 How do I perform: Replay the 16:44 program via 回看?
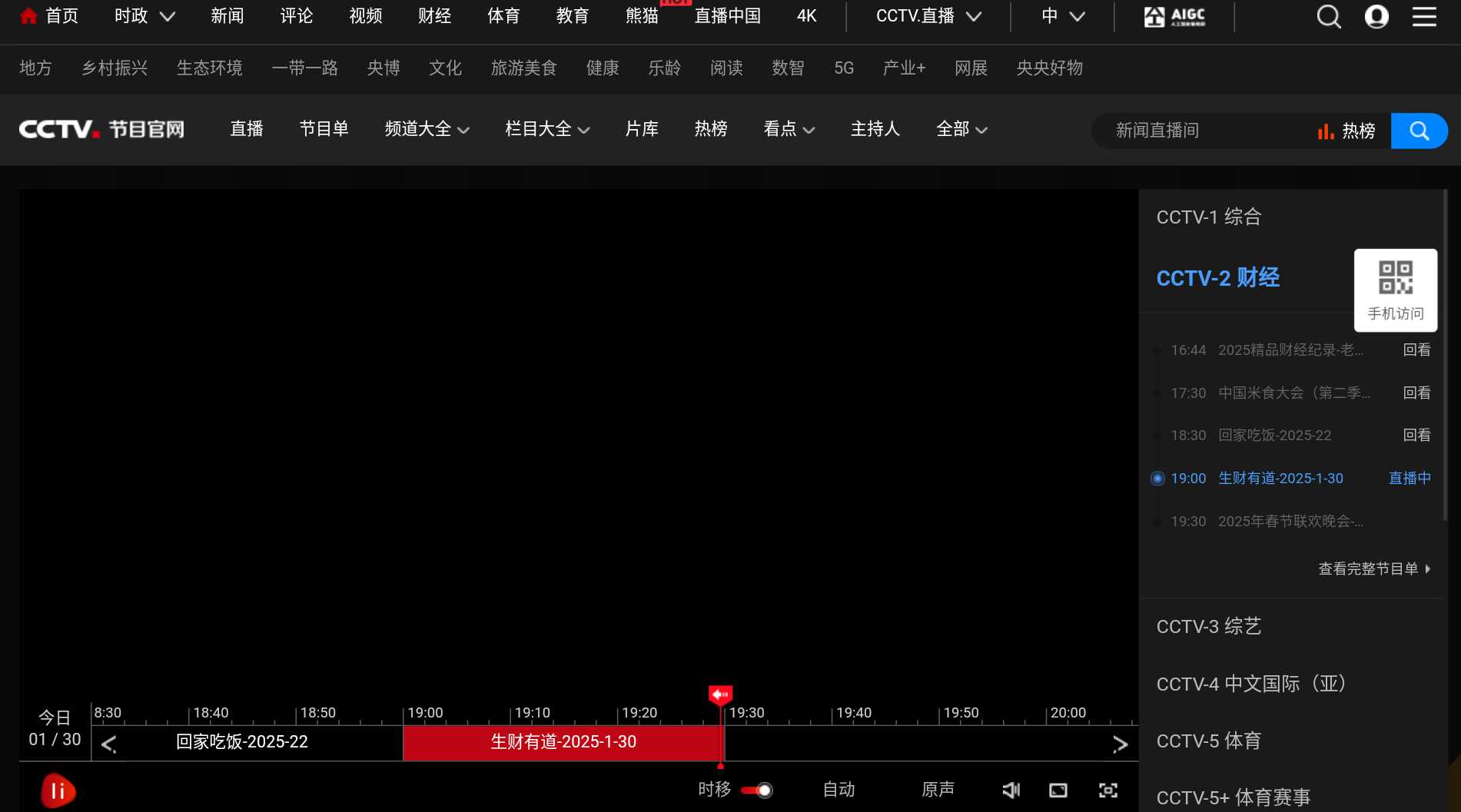pos(1416,350)
